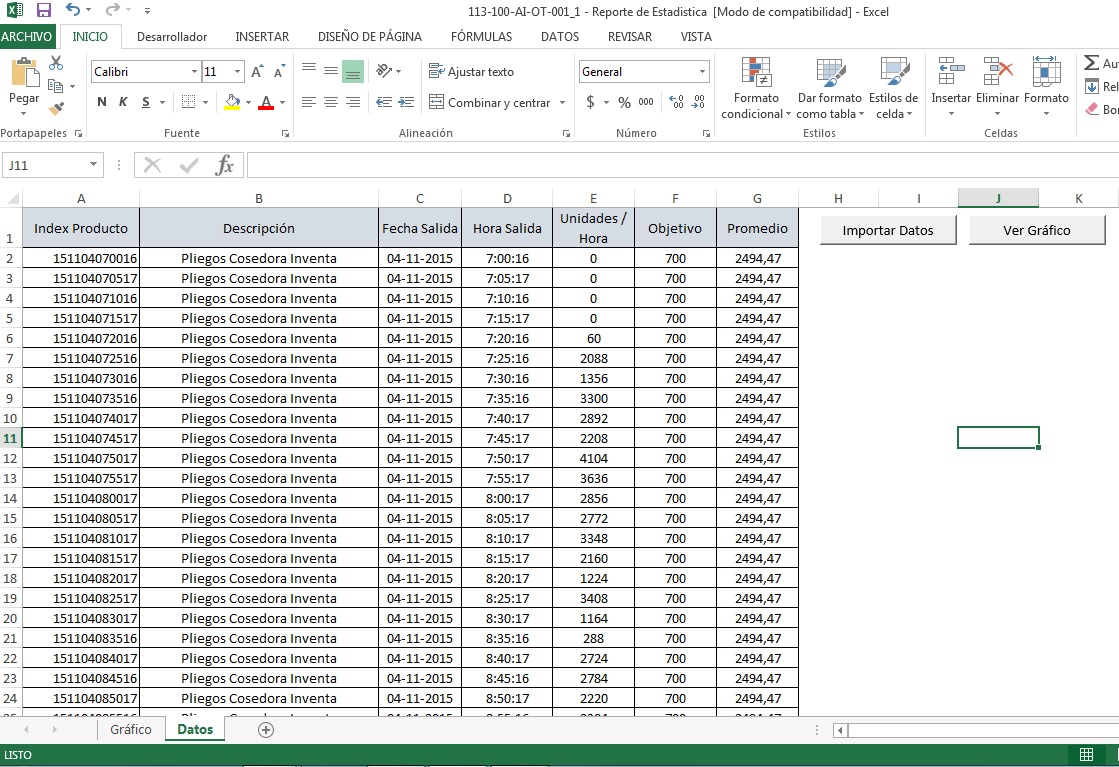Toggle italic formatting K button
Image resolution: width=1119 pixels, height=767 pixels.
[x=124, y=102]
